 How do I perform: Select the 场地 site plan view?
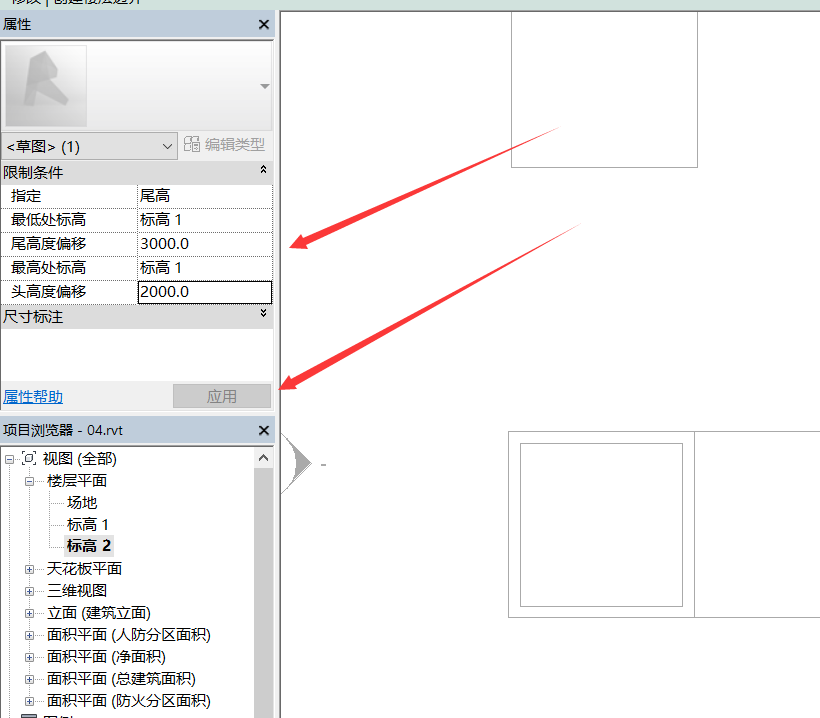point(82,503)
